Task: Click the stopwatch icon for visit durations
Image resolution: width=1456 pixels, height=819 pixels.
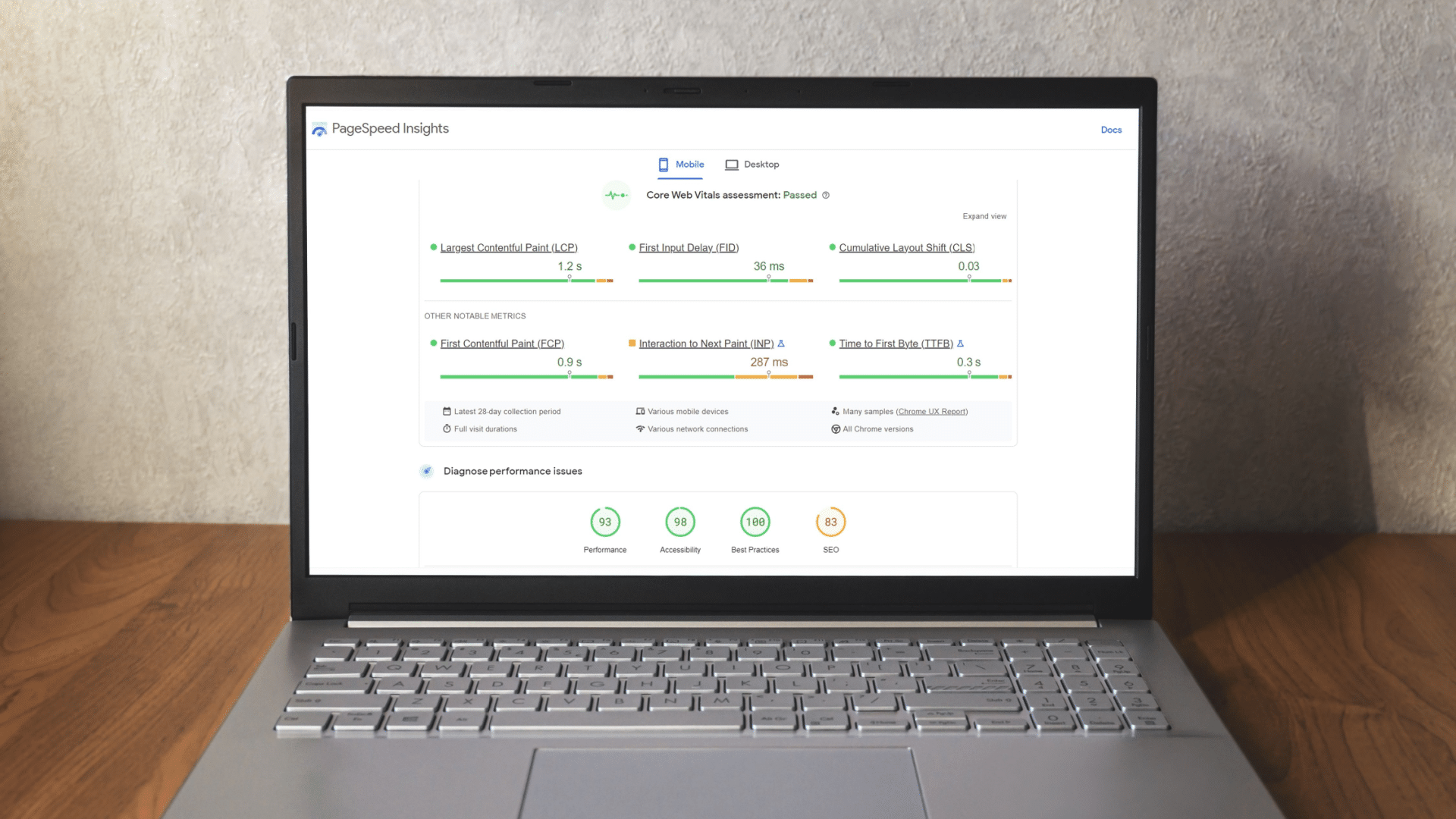Action: point(447,428)
